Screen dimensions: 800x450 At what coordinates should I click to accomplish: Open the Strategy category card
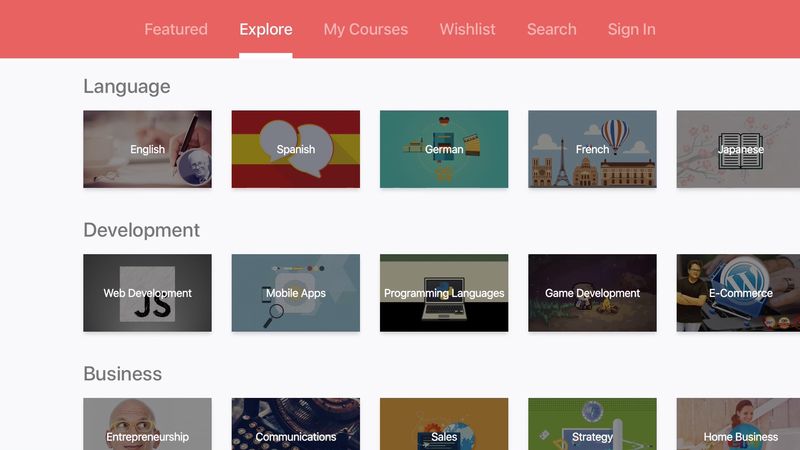tap(592, 424)
